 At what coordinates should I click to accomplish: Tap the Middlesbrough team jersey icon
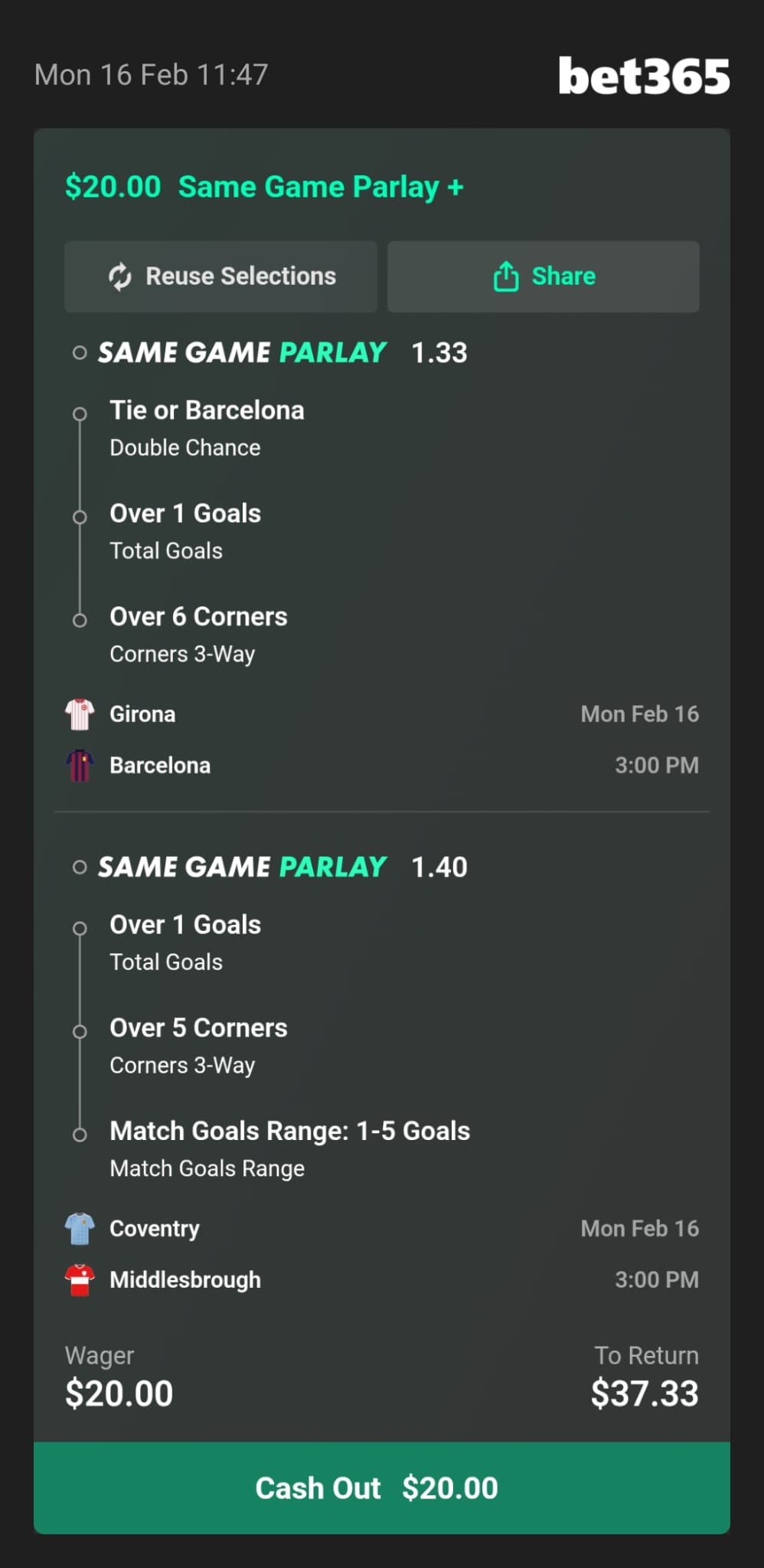click(80, 1280)
